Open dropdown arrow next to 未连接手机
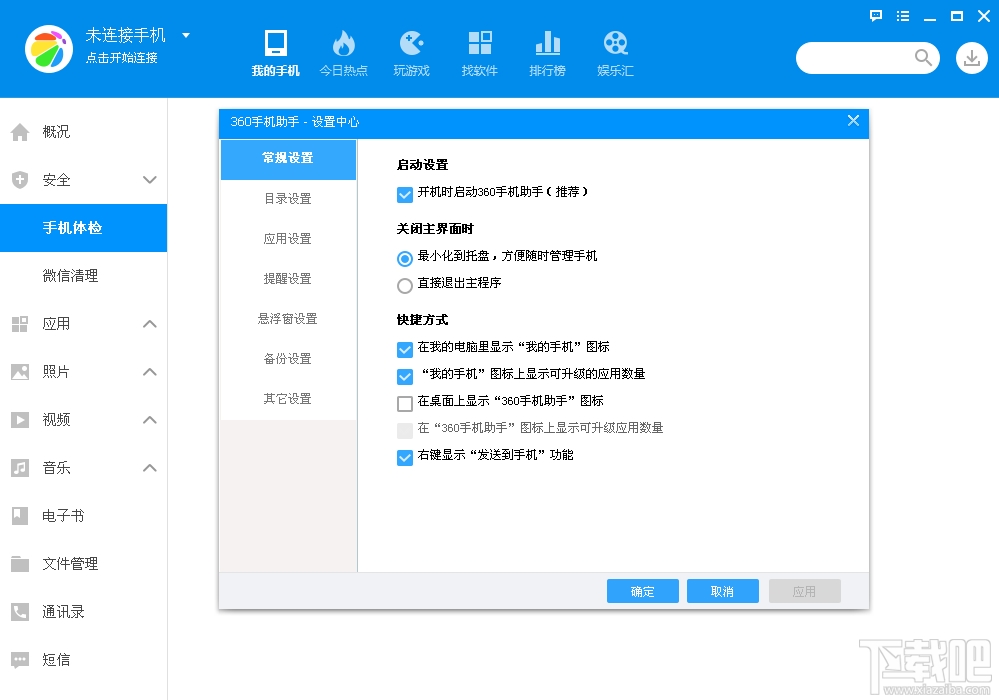Screen dimensions: 999x700 [x=186, y=35]
